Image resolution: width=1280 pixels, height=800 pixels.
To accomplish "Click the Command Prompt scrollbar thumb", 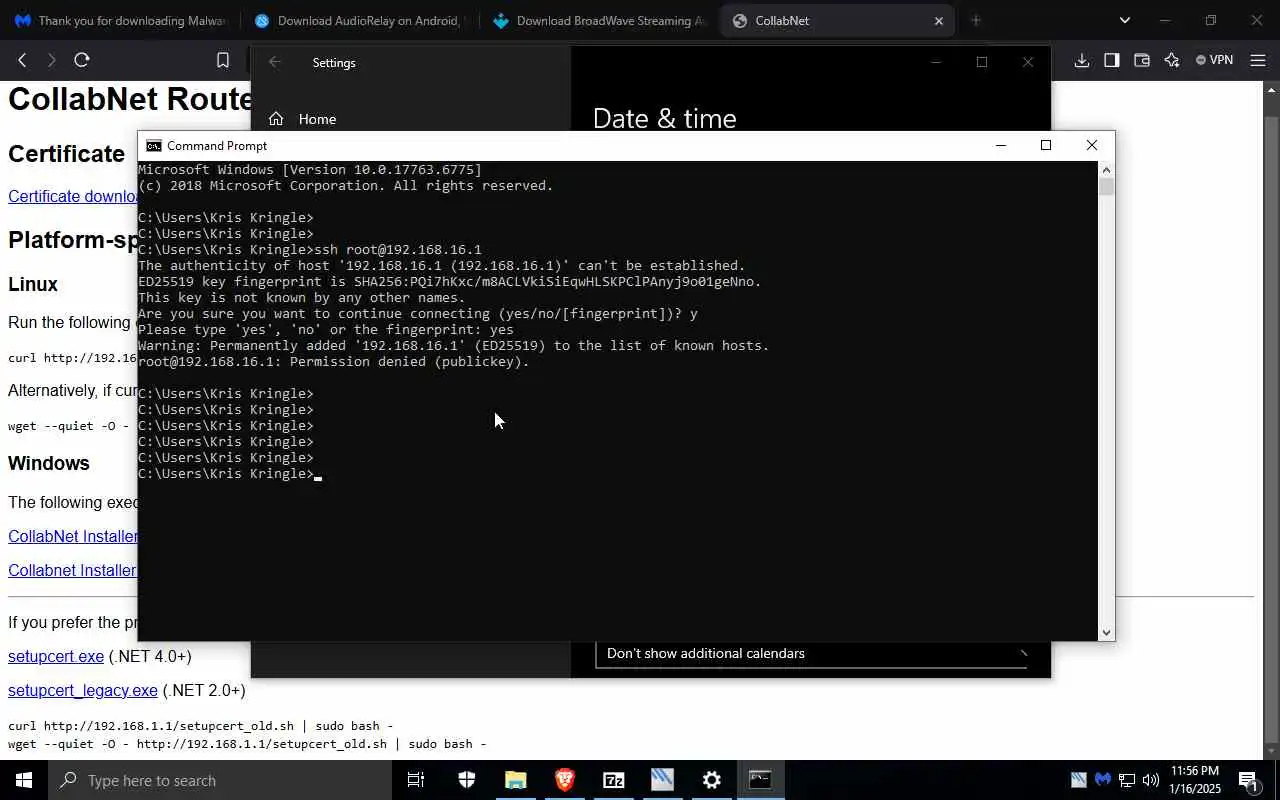I will (1106, 186).
